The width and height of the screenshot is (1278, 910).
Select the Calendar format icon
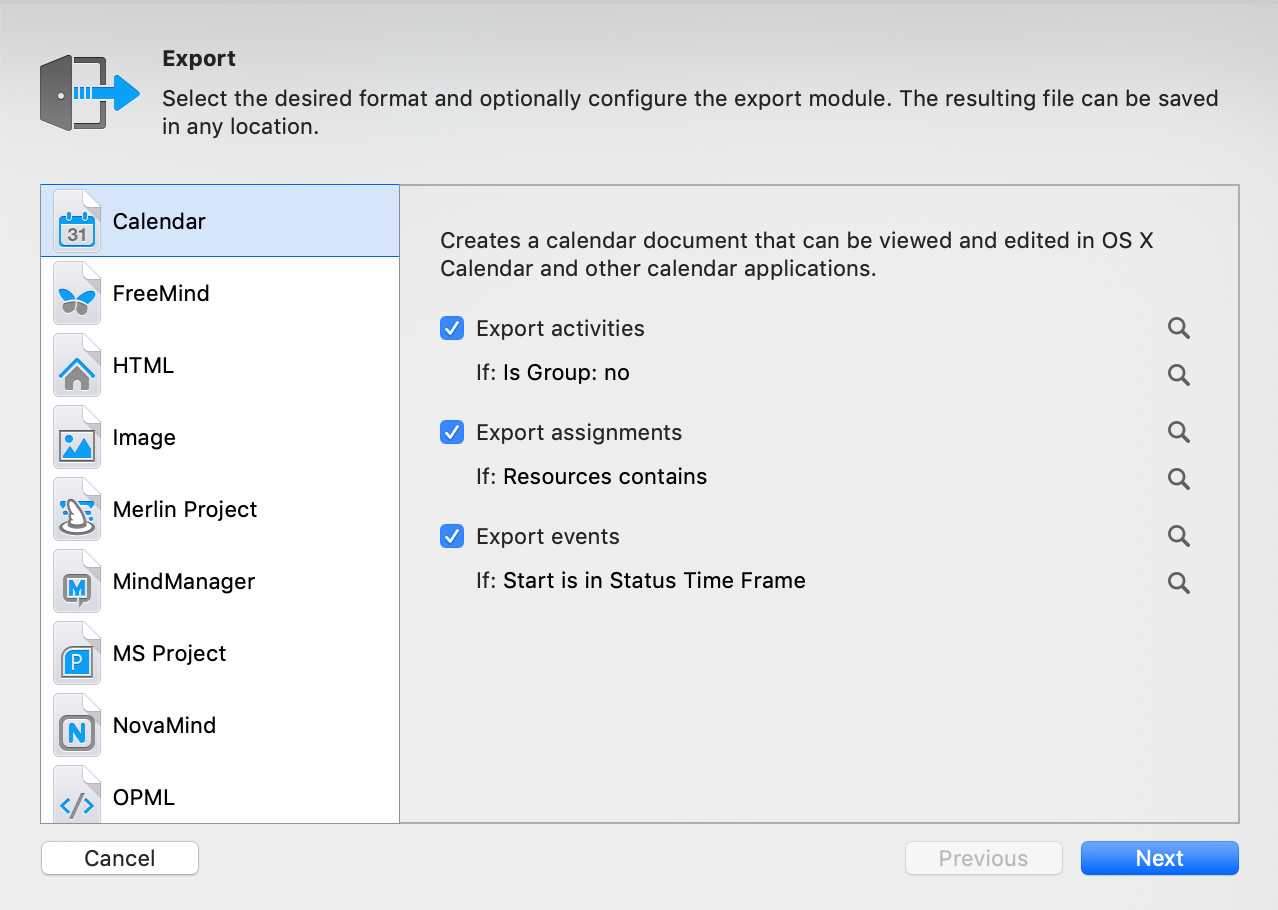click(77, 221)
